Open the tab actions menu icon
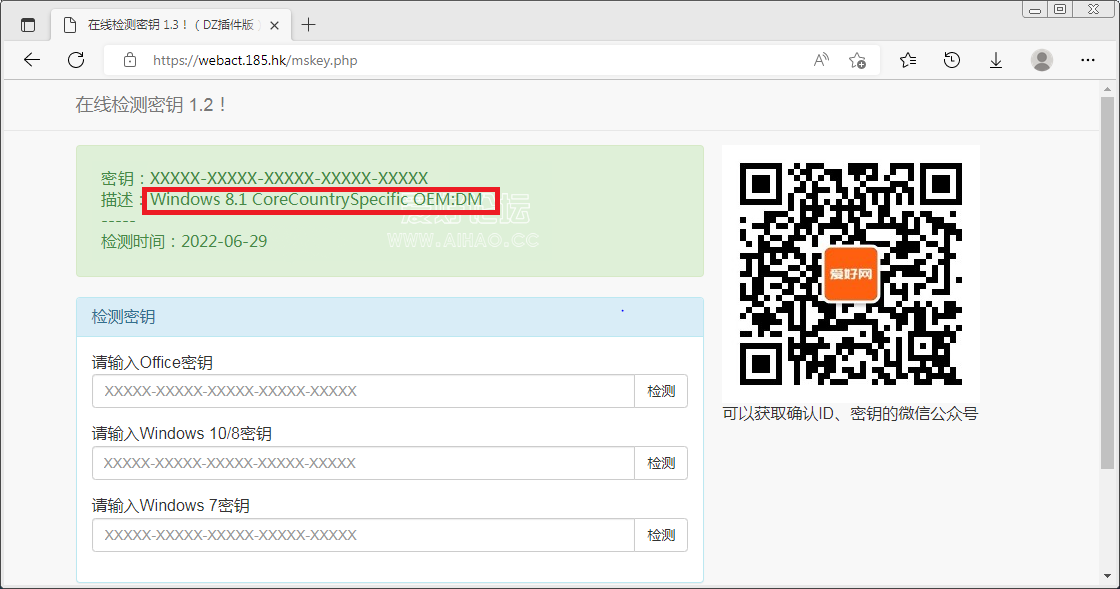 point(28,25)
